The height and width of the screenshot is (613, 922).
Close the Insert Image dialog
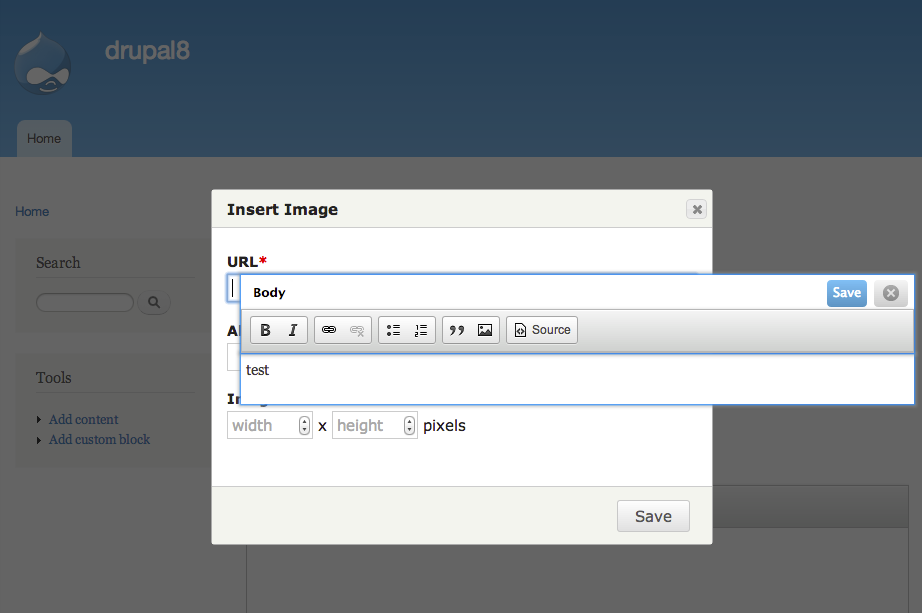click(x=697, y=209)
